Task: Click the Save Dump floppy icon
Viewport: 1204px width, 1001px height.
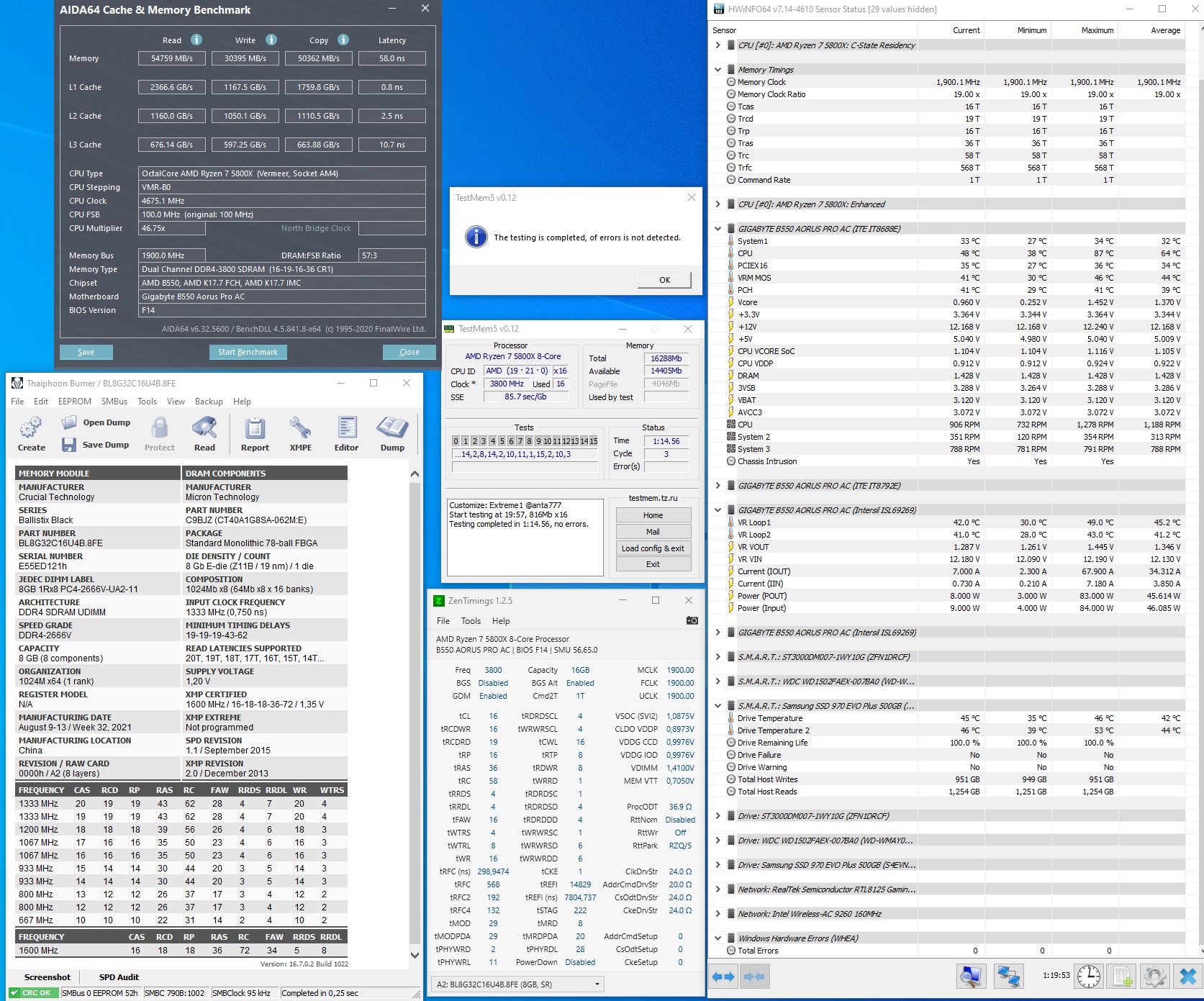Action: click(68, 445)
